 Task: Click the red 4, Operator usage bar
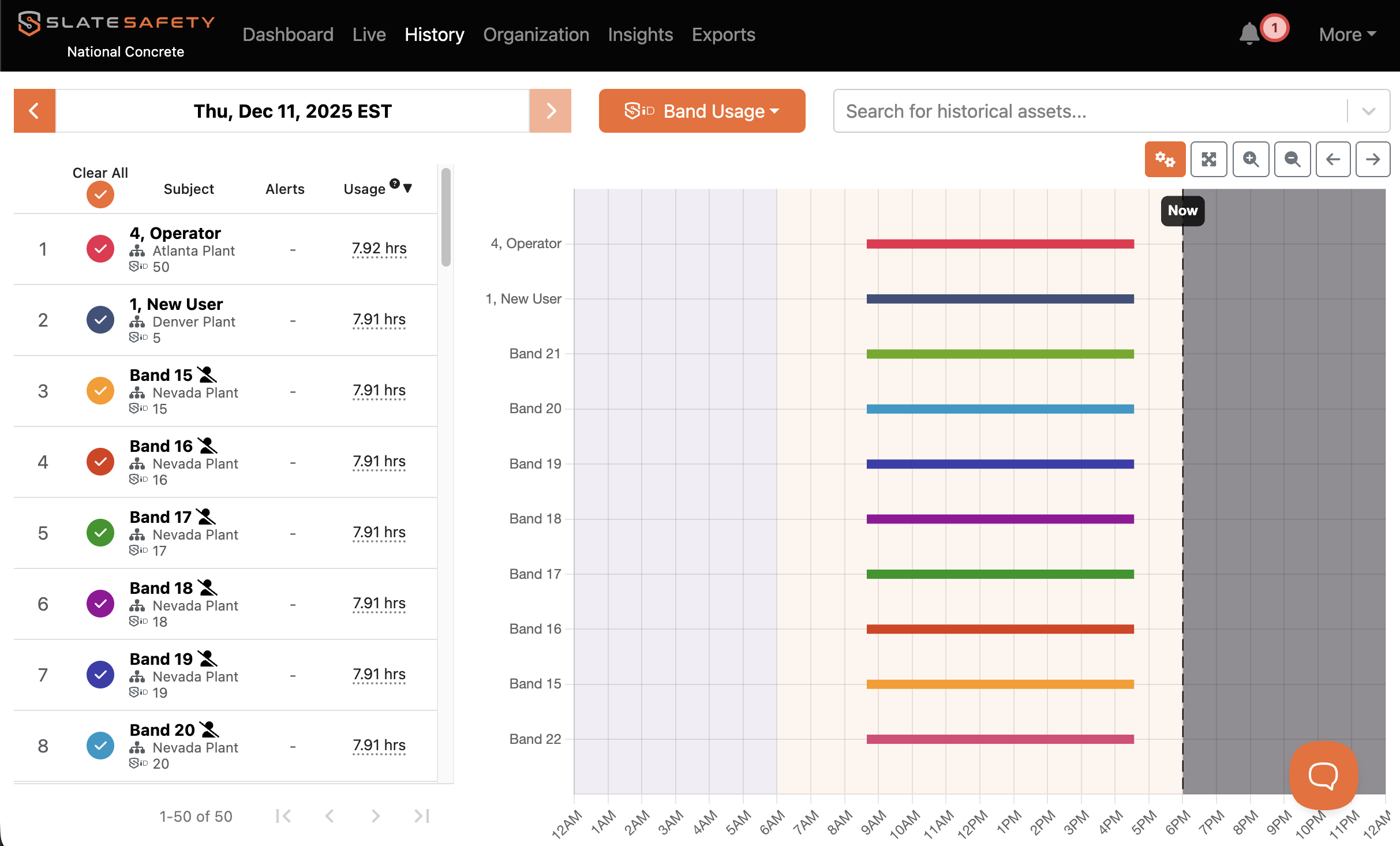click(x=1000, y=244)
